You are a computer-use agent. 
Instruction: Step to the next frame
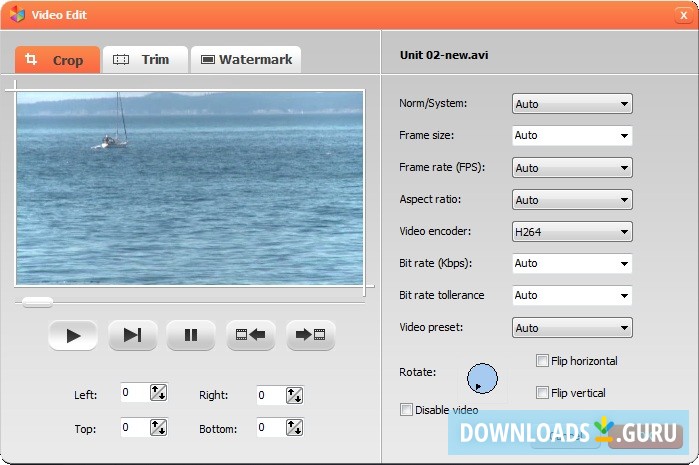tap(132, 335)
